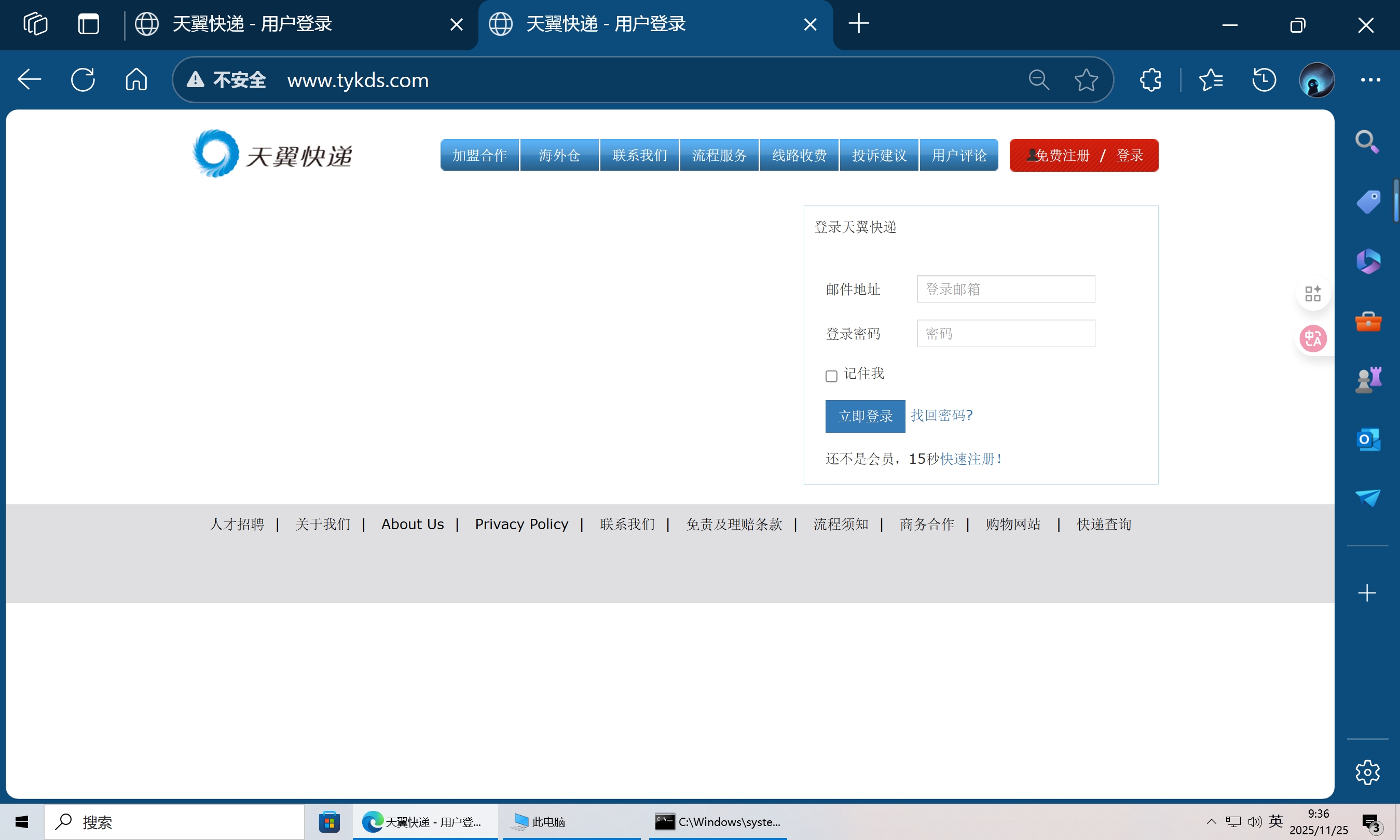Image resolution: width=1400 pixels, height=840 pixels.
Task: Expand the system tray hidden icons chevron
Action: tap(1211, 821)
